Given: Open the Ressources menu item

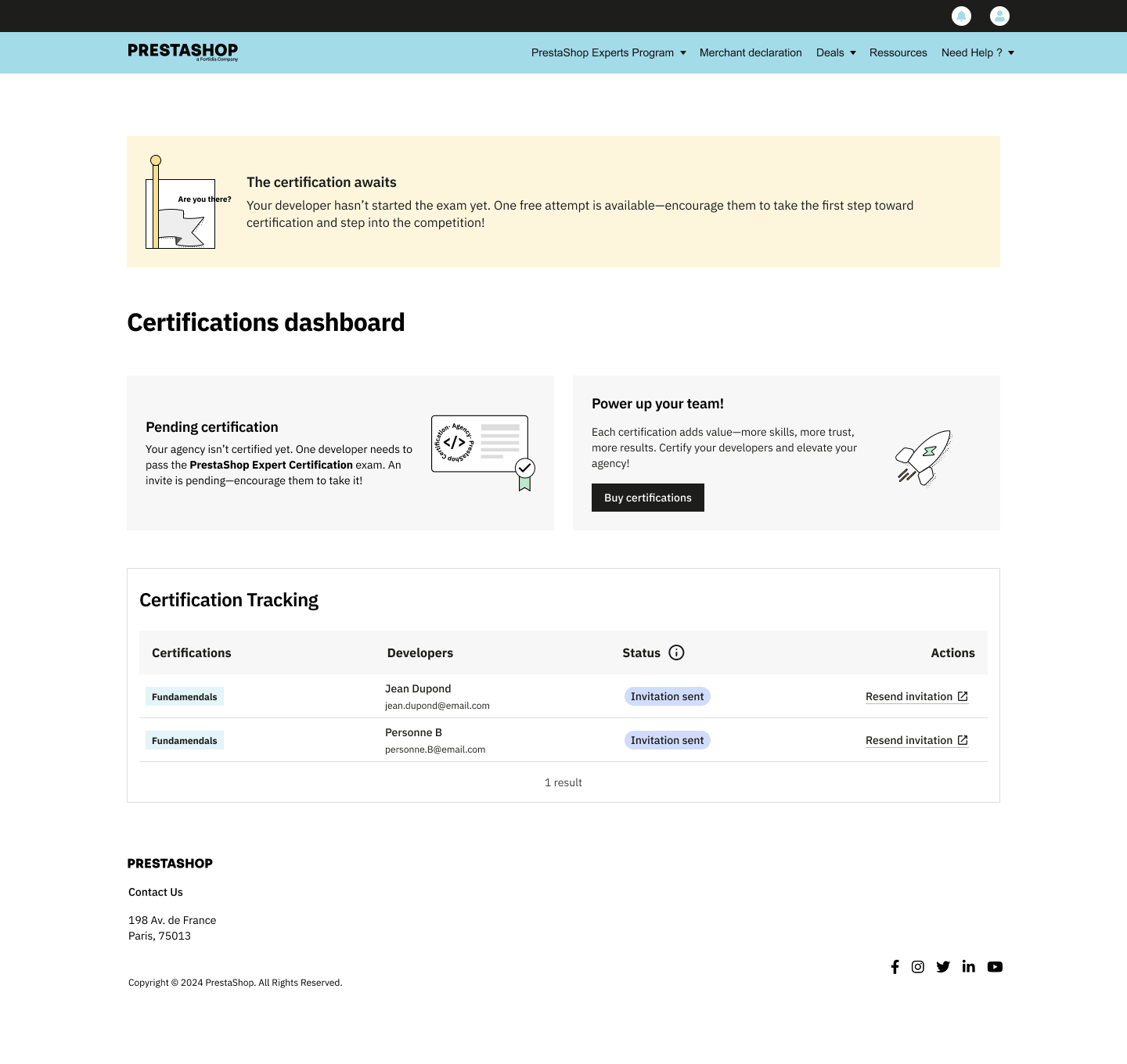Looking at the screenshot, I should pyautogui.click(x=898, y=52).
